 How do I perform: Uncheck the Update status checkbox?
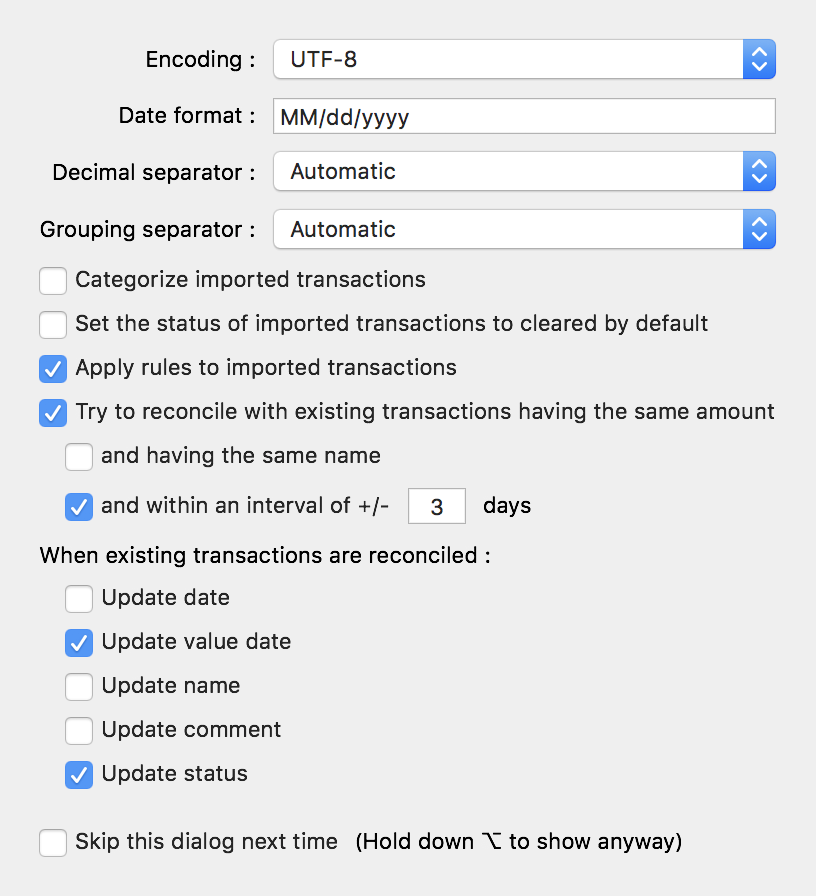[79, 775]
